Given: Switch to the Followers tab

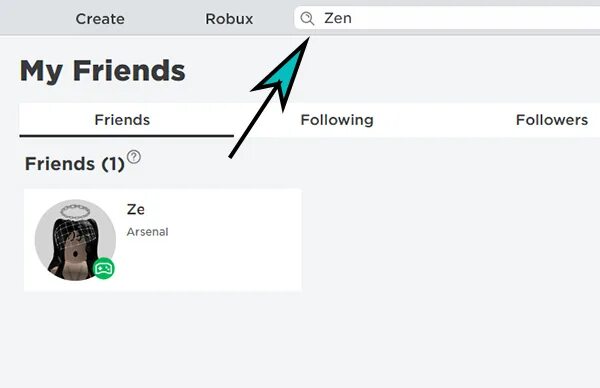Looking at the screenshot, I should click(x=552, y=120).
